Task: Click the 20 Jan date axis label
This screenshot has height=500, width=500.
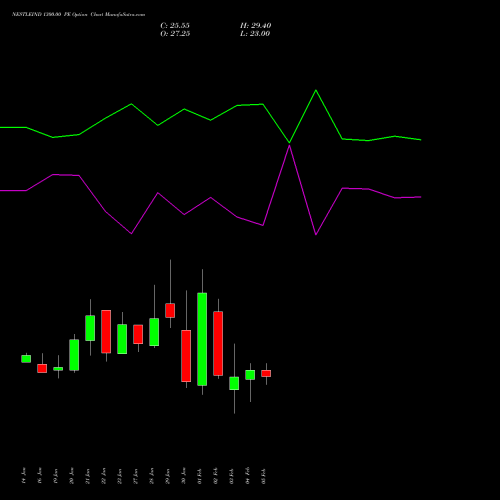Action: (72, 476)
